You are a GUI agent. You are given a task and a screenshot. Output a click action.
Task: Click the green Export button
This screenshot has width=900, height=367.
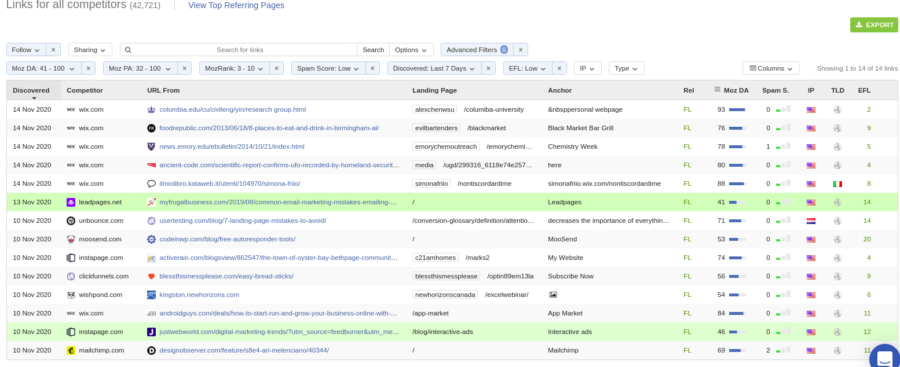(x=874, y=25)
